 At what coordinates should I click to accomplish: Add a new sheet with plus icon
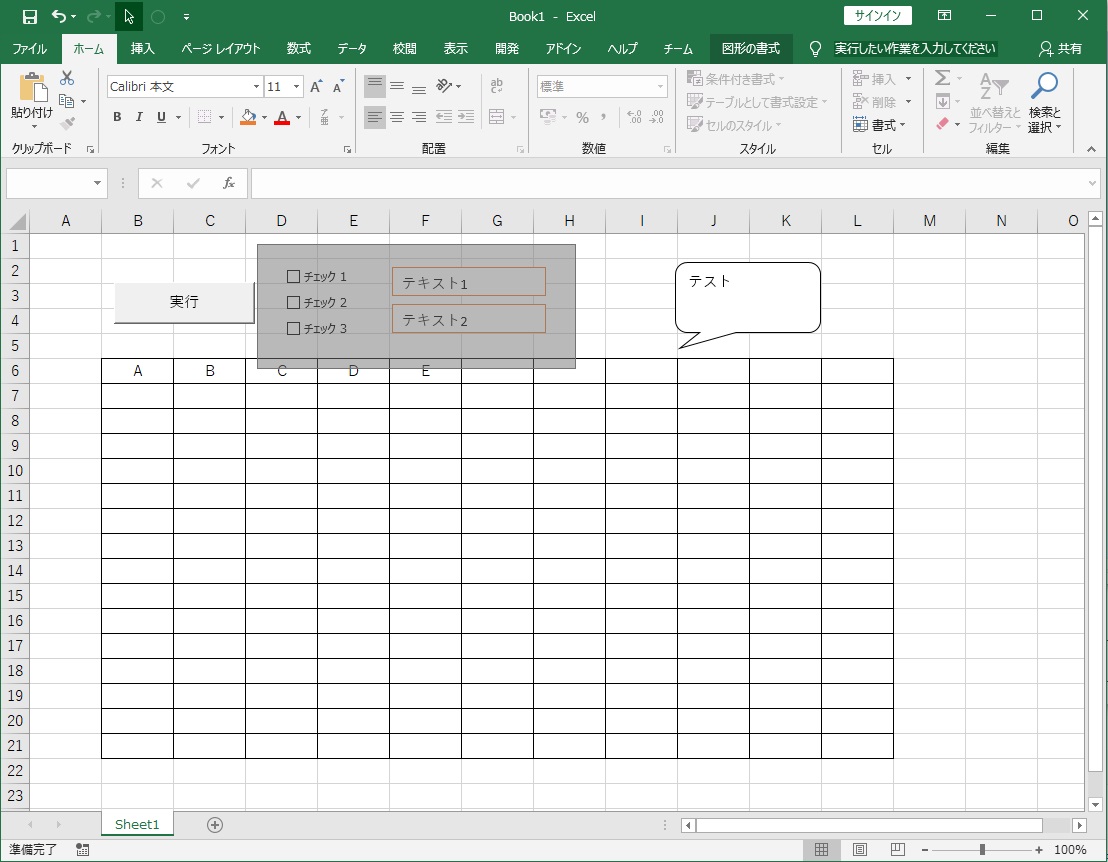(215, 825)
